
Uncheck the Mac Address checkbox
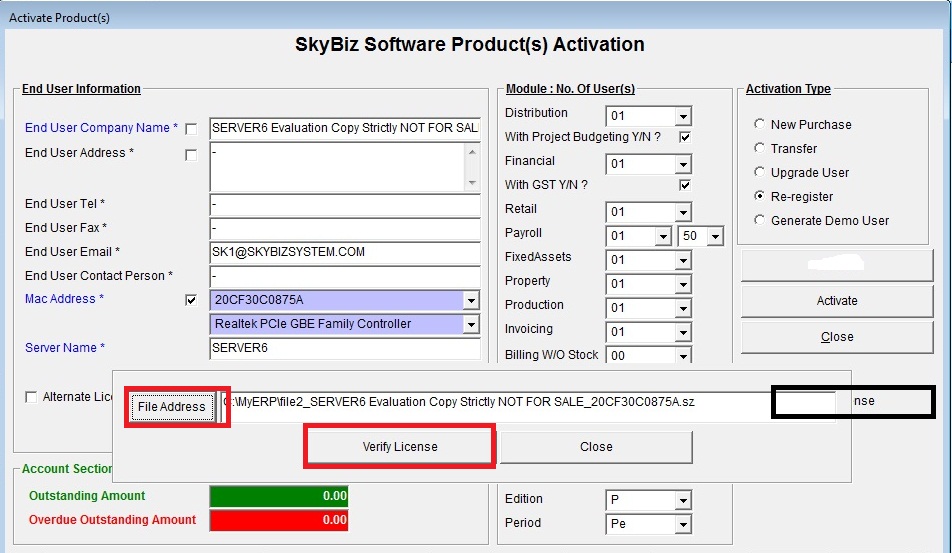point(191,300)
